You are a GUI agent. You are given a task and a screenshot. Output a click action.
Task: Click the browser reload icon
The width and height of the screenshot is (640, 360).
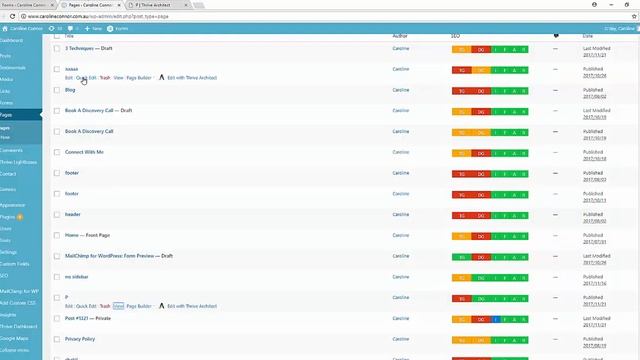[12, 16]
